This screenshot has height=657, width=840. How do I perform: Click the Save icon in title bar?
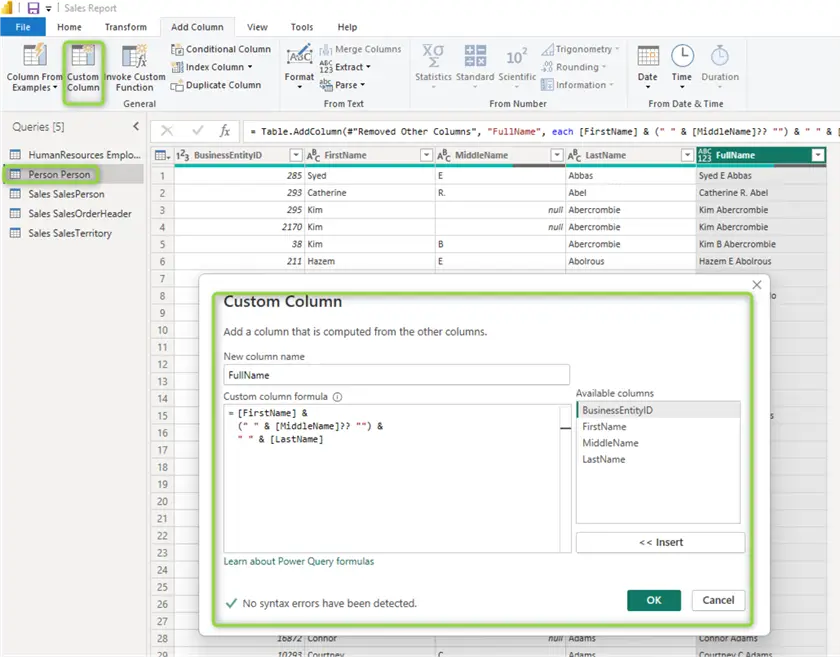click(x=33, y=8)
